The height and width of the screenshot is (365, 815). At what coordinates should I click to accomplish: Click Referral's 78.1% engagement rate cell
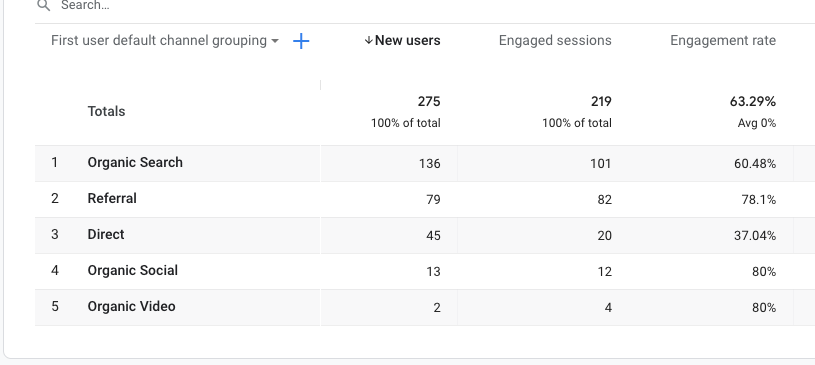(x=759, y=200)
